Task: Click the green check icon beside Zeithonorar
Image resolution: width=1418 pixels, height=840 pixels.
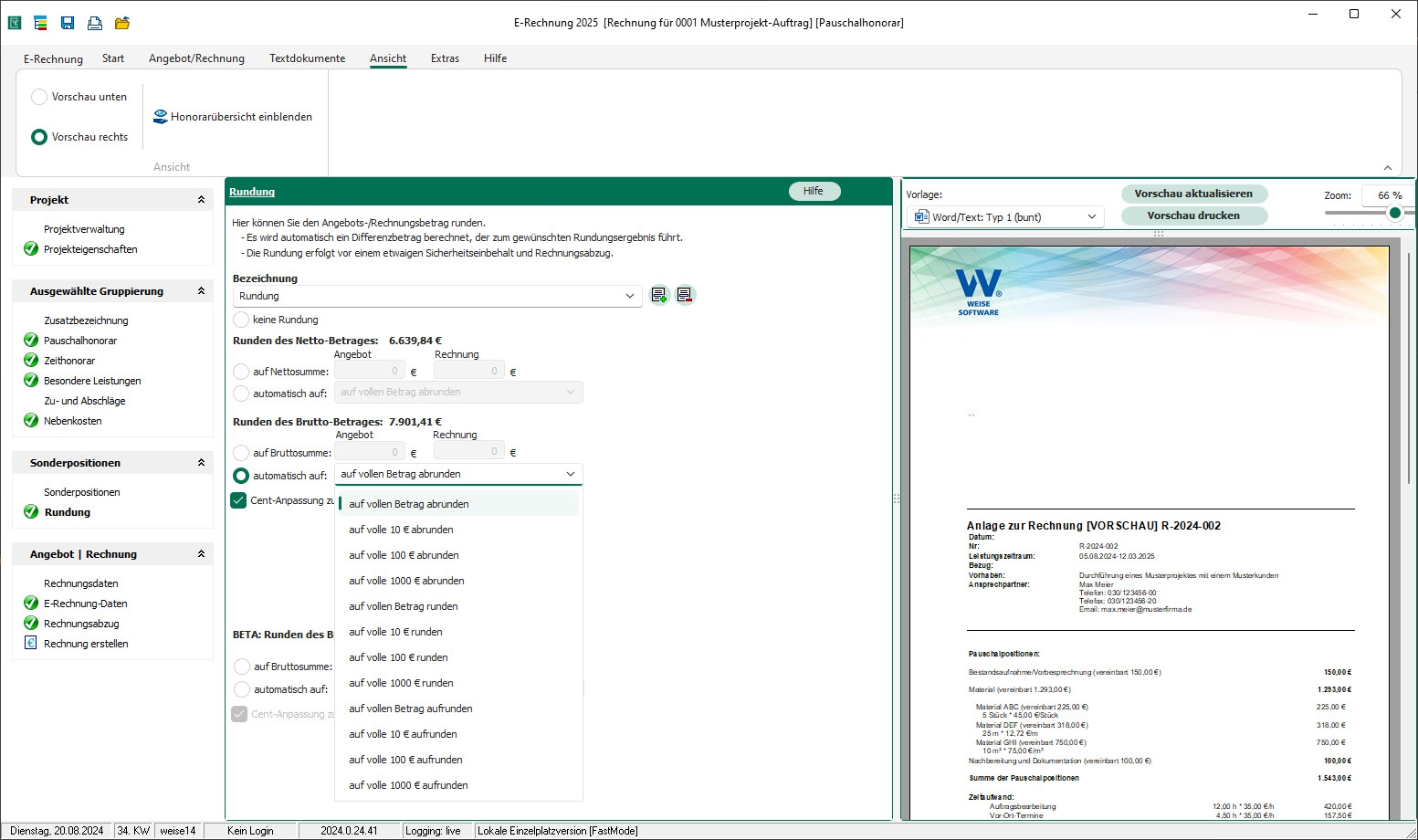Action: click(x=31, y=361)
